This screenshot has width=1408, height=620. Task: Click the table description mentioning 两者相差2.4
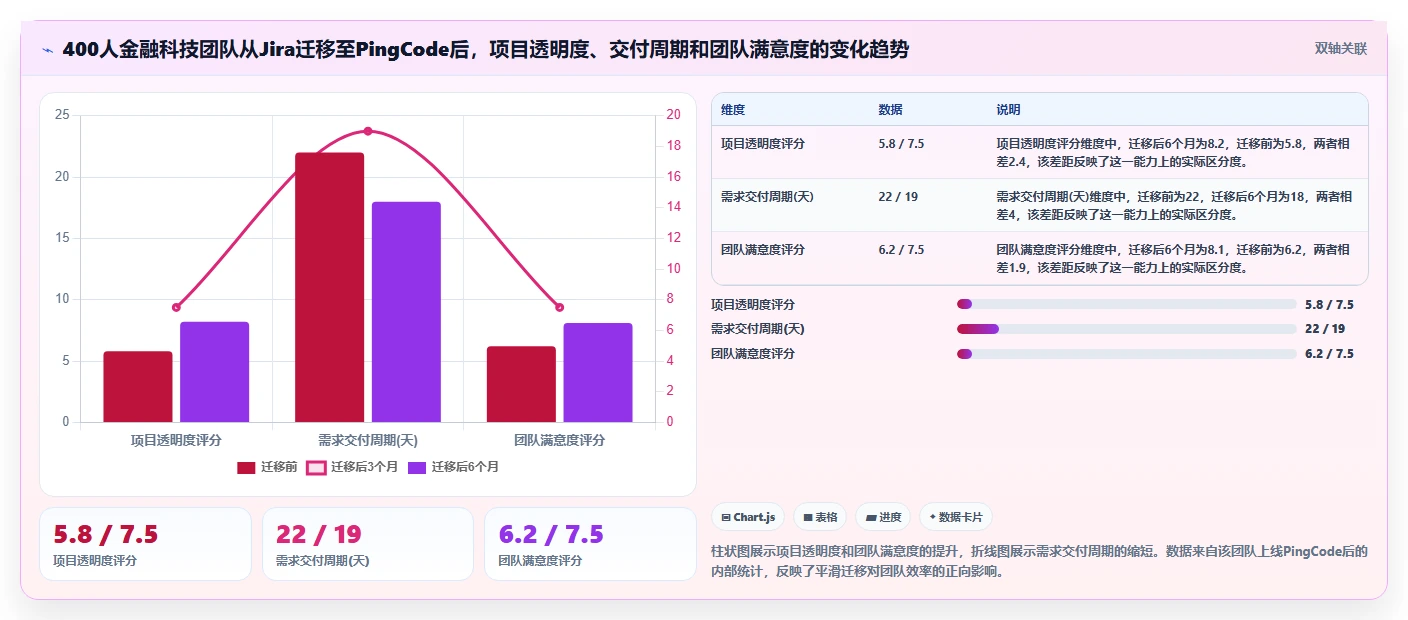pos(1174,152)
